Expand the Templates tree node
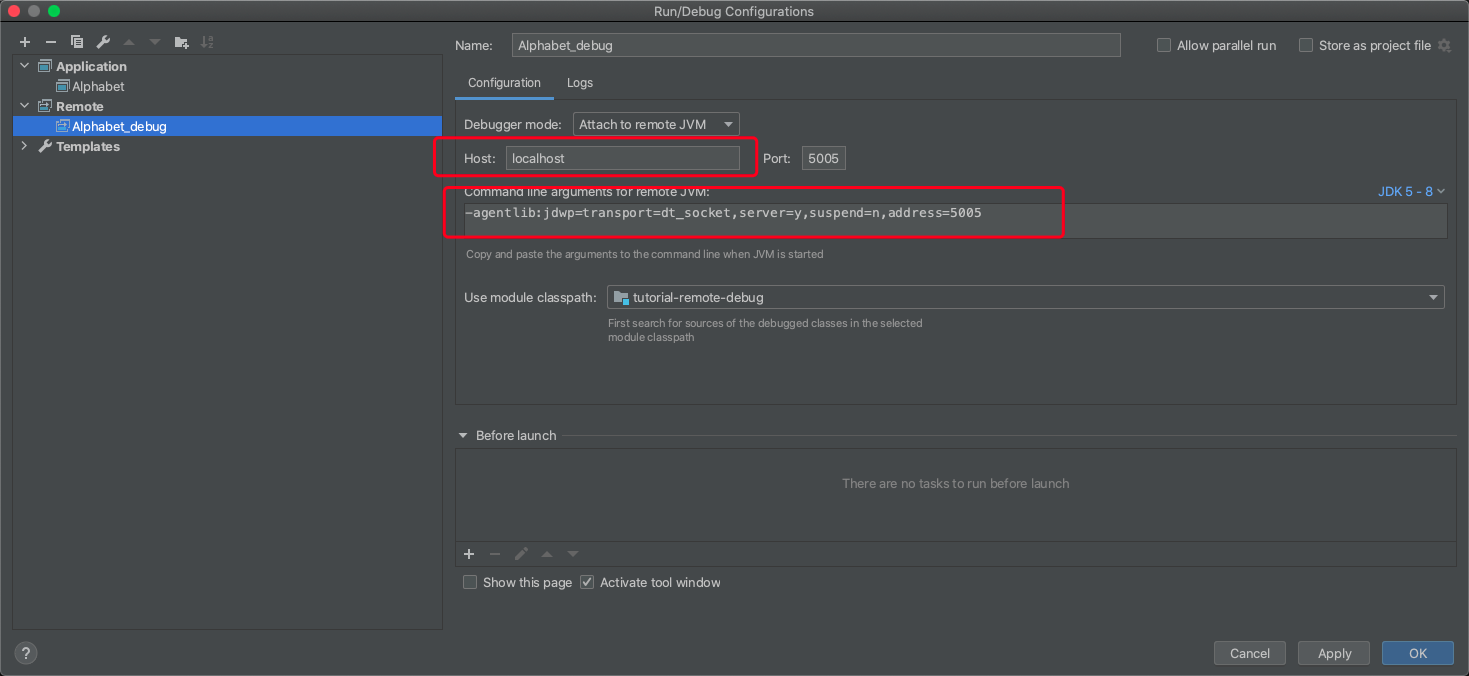The image size is (1469, 676). tap(25, 146)
